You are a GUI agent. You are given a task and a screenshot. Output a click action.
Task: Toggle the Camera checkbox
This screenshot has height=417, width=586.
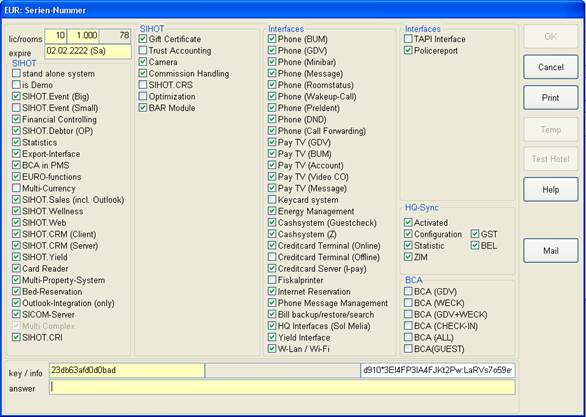pyautogui.click(x=143, y=62)
